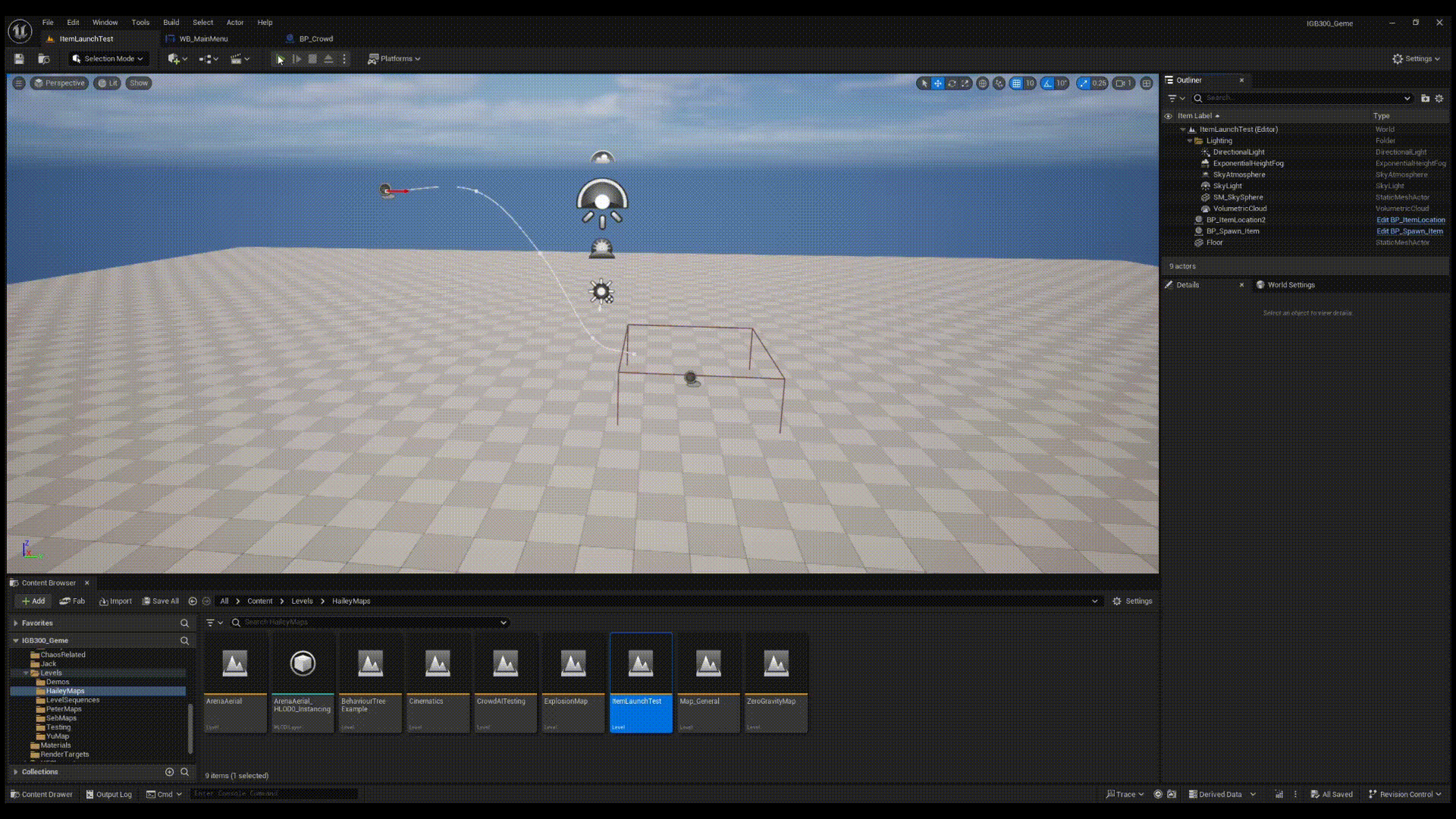Click Add in the Content Browser
This screenshot has width=1456, height=819.
pyautogui.click(x=33, y=601)
